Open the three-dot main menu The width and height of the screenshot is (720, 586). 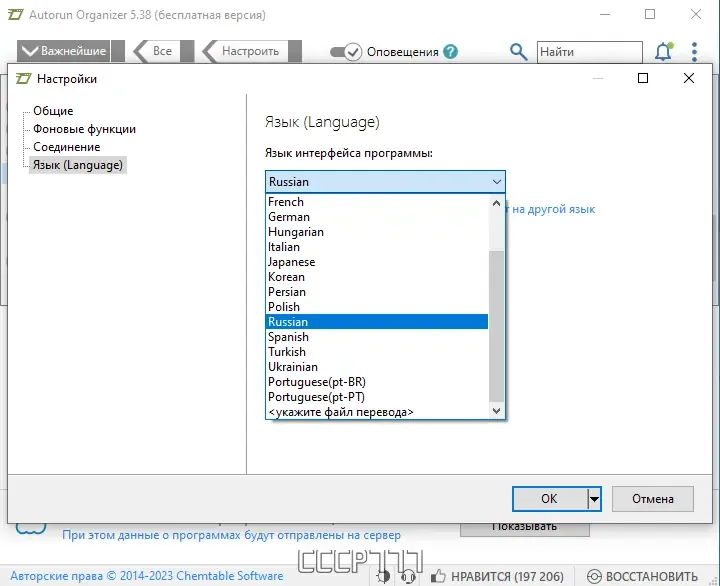(x=694, y=52)
